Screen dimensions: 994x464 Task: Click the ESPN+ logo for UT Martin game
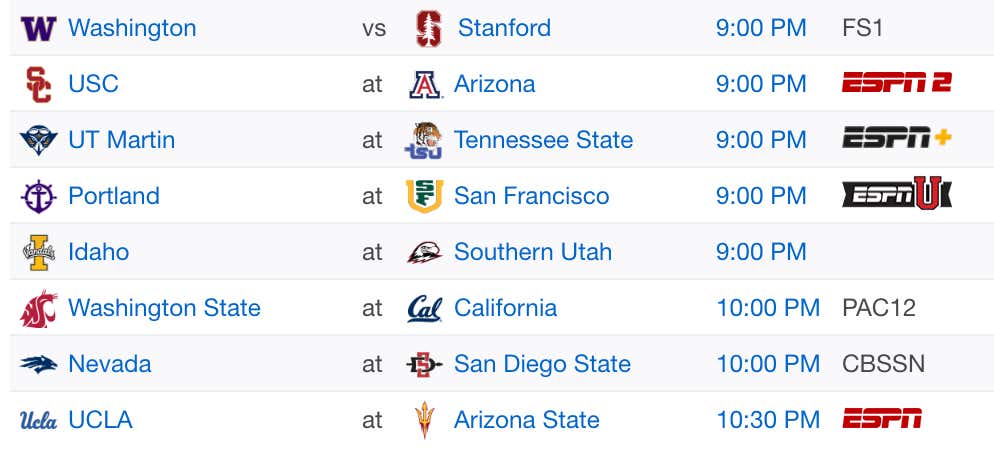coord(897,138)
